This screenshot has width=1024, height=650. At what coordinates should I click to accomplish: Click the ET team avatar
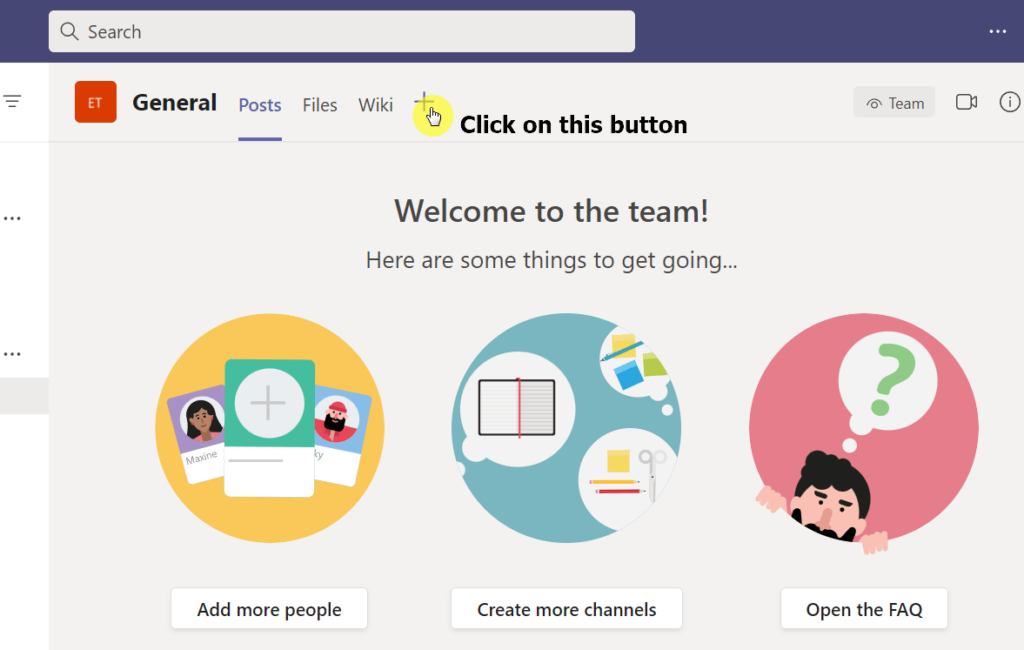coord(95,102)
